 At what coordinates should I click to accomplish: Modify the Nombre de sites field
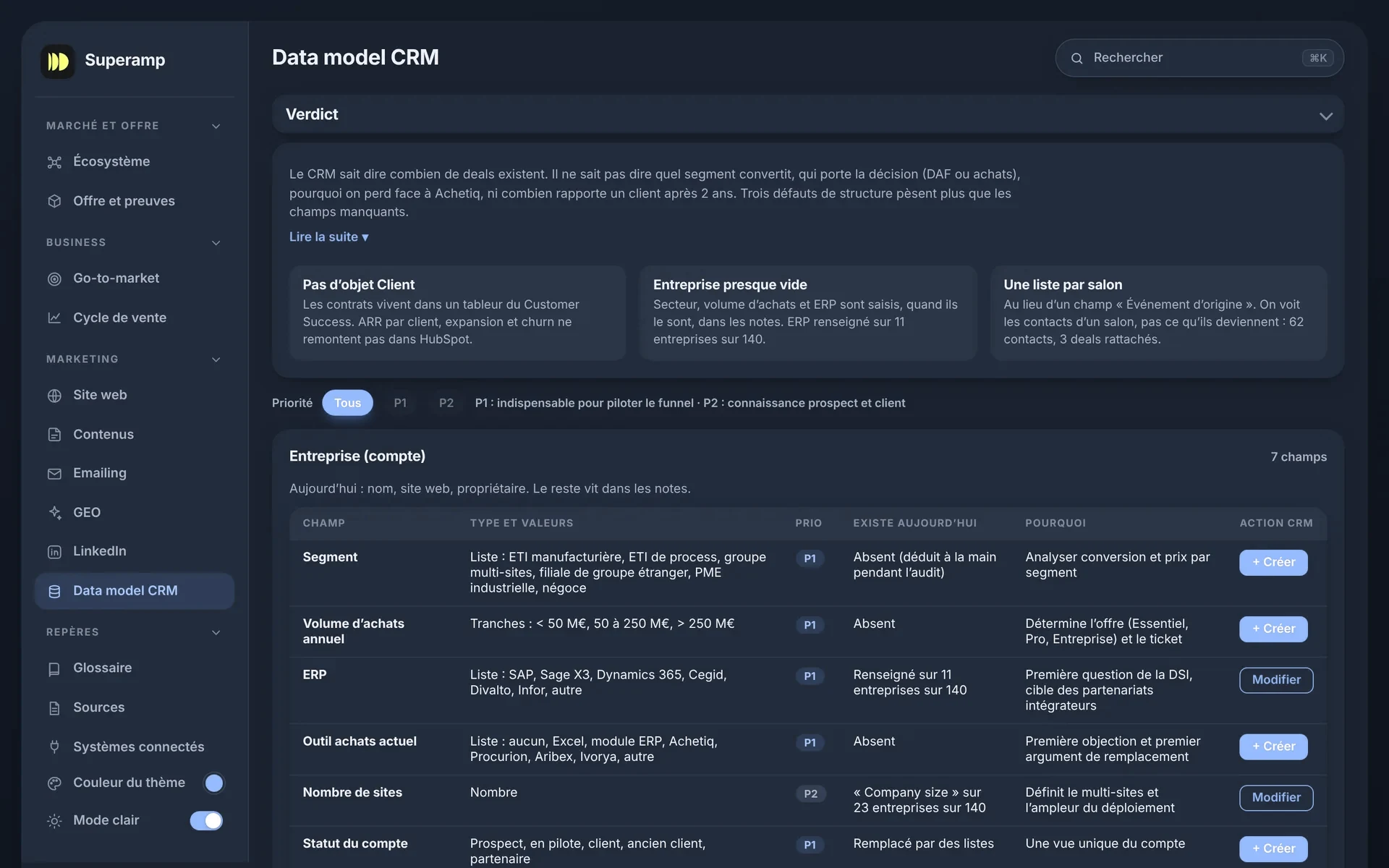pos(1276,797)
